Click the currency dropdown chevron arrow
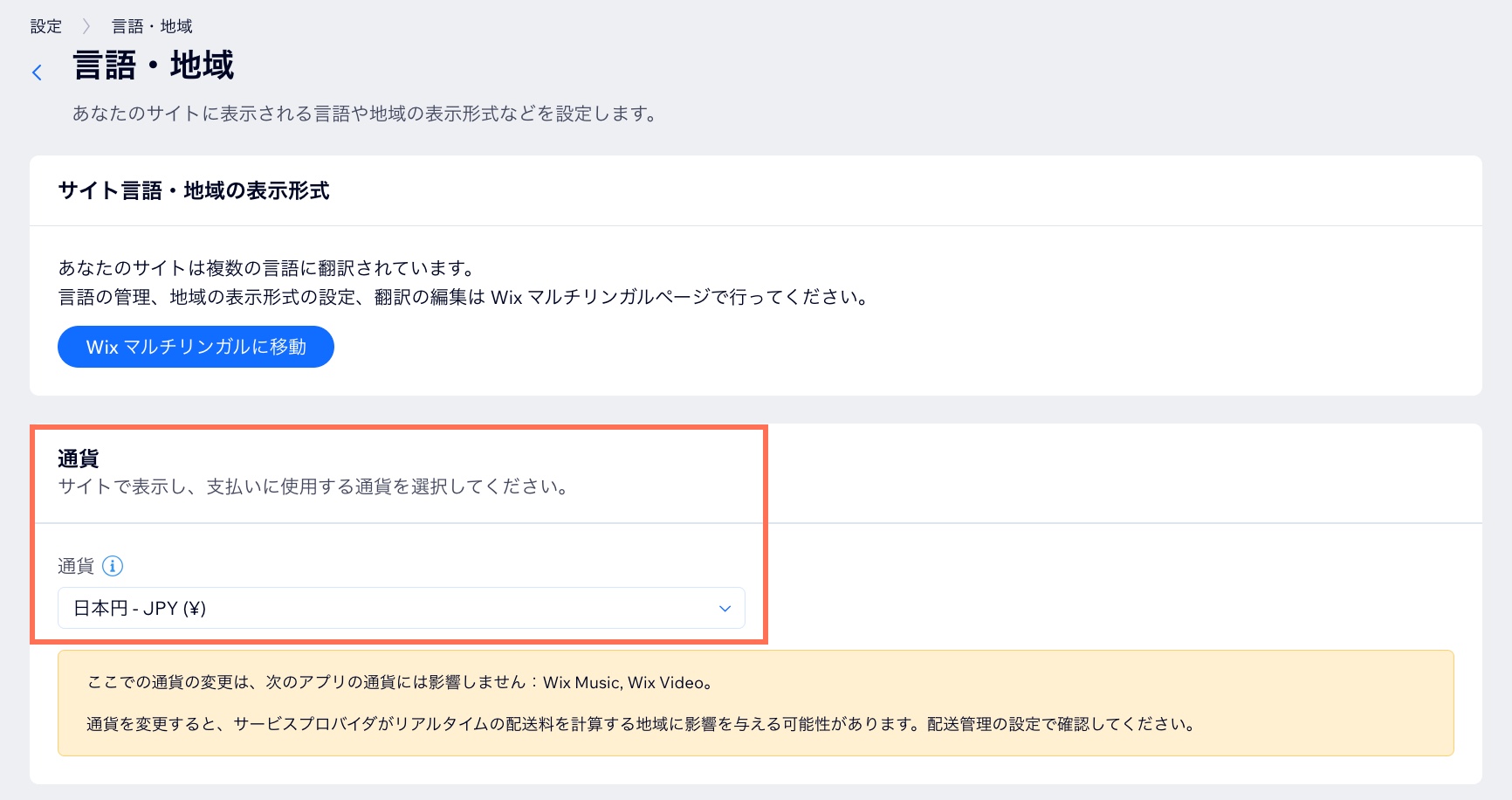 click(x=725, y=609)
